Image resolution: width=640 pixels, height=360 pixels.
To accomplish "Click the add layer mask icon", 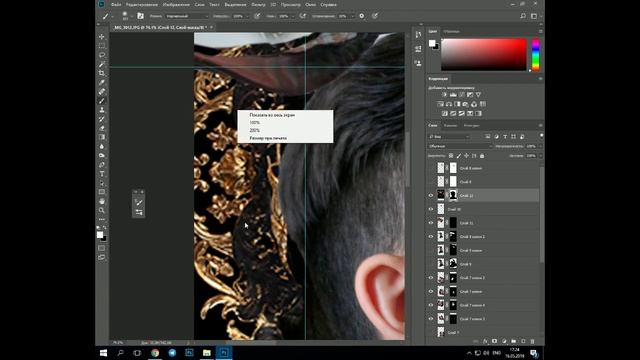I will click(495, 341).
